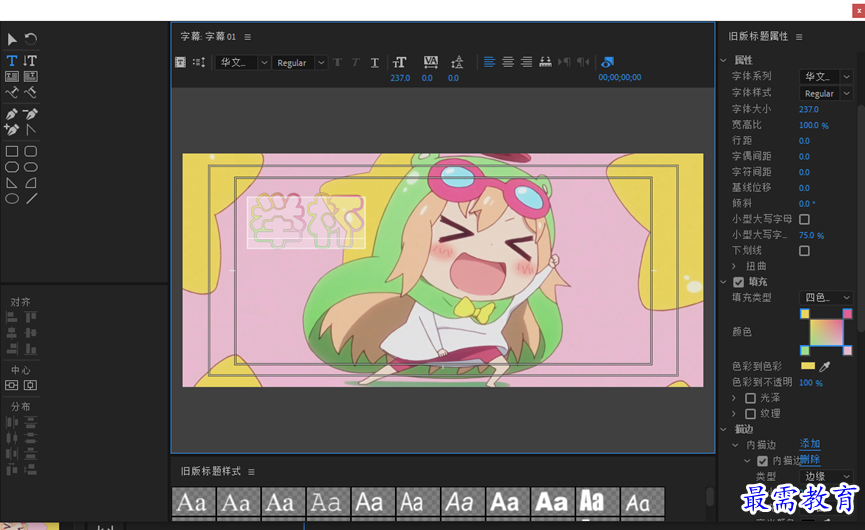This screenshot has height=530, width=865.
Task: Select the first Aa title style thumbnail
Action: click(x=193, y=502)
